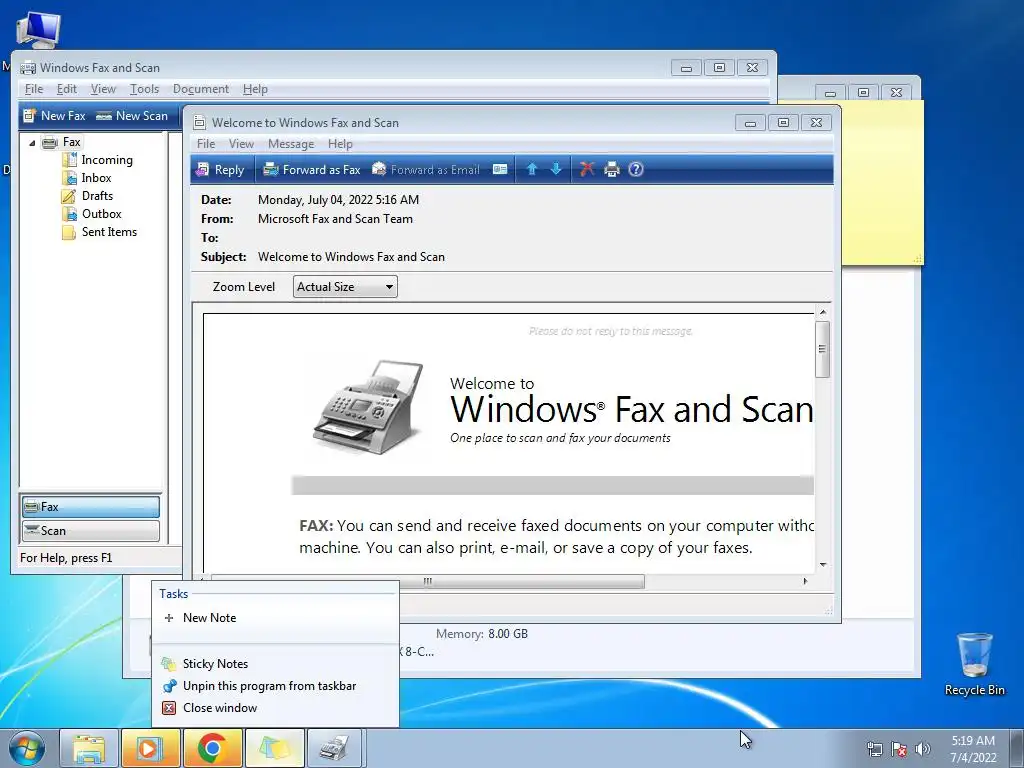Click the contact card icon in message toolbar

click(500, 170)
